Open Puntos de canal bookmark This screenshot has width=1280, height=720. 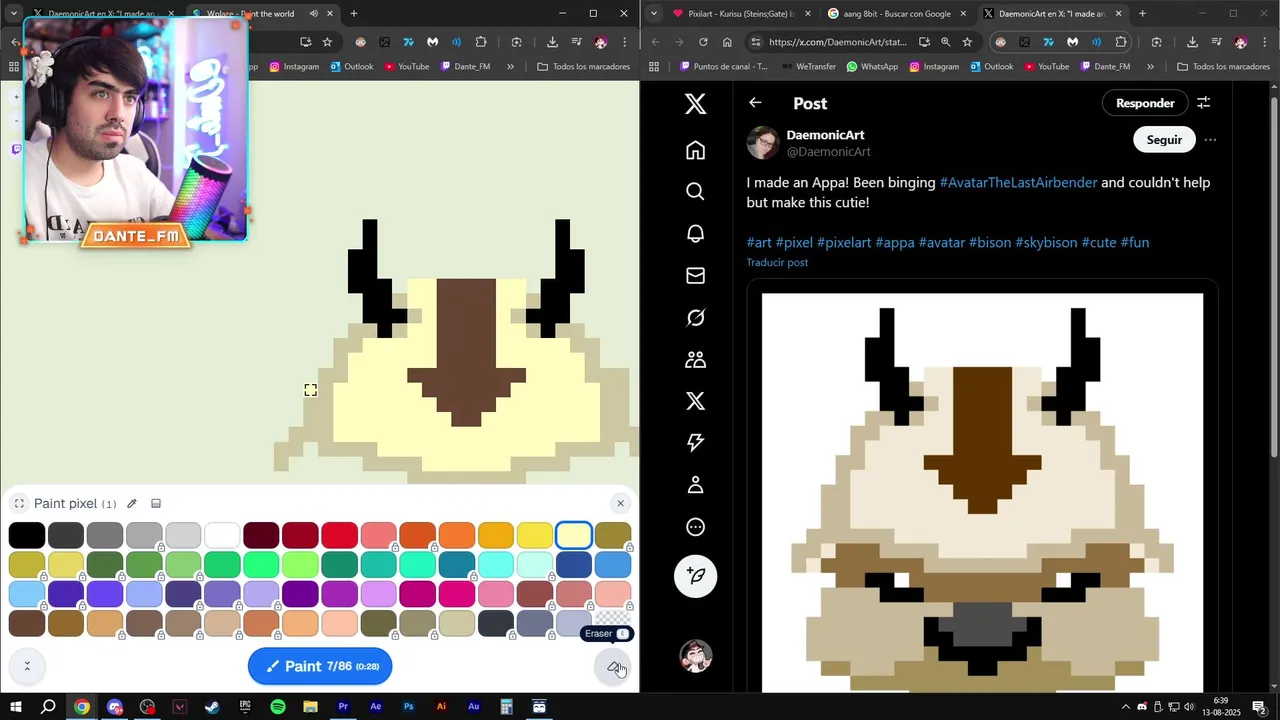[724, 67]
